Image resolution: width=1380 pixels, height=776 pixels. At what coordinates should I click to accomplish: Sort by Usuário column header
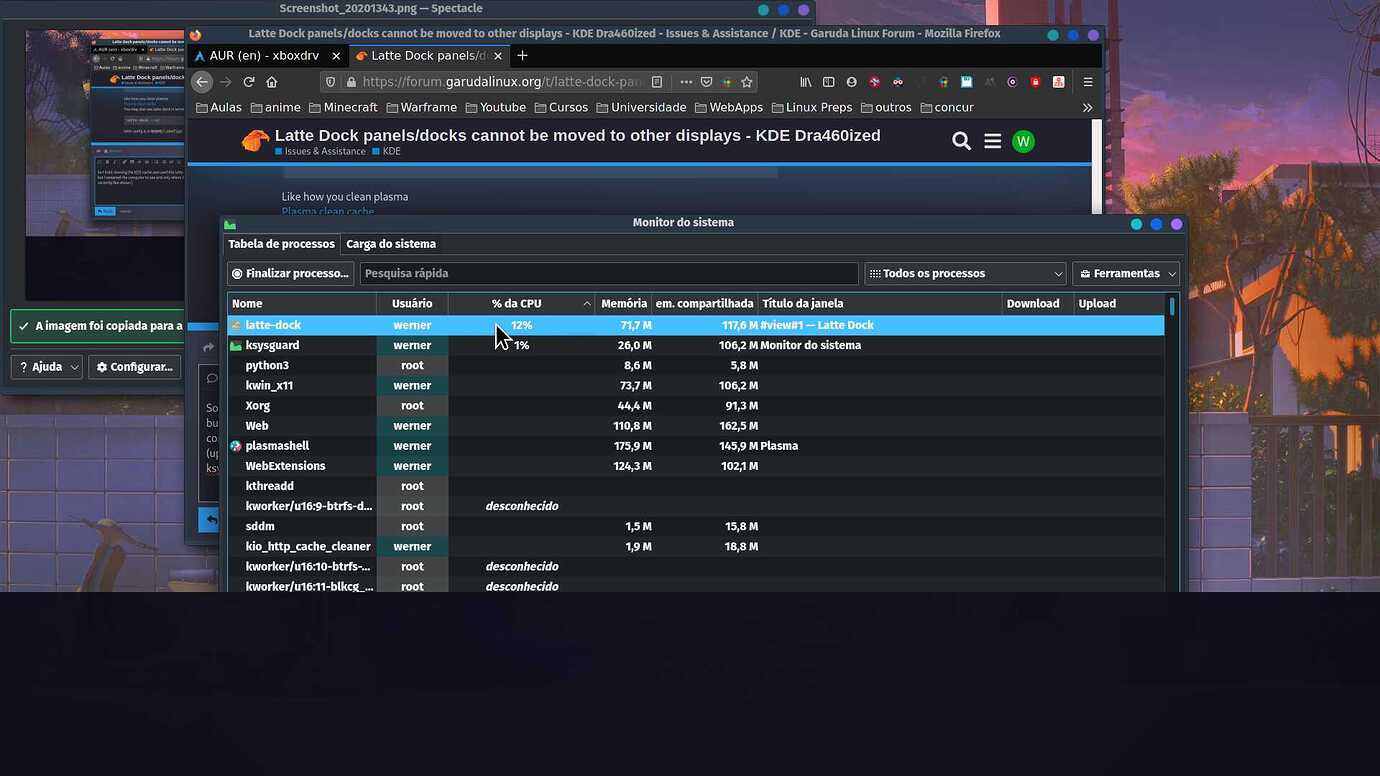(x=412, y=303)
